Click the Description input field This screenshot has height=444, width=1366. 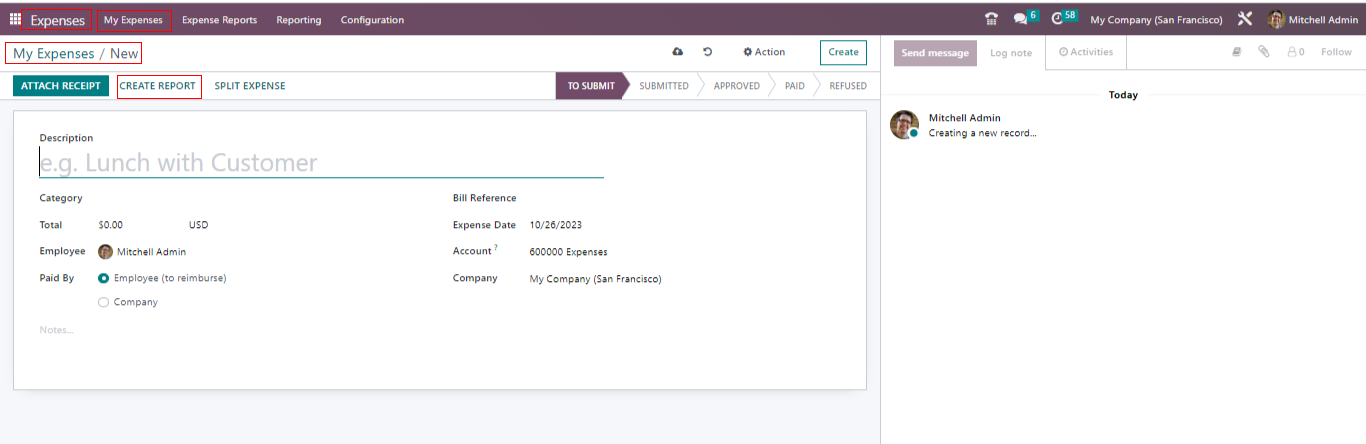320,163
